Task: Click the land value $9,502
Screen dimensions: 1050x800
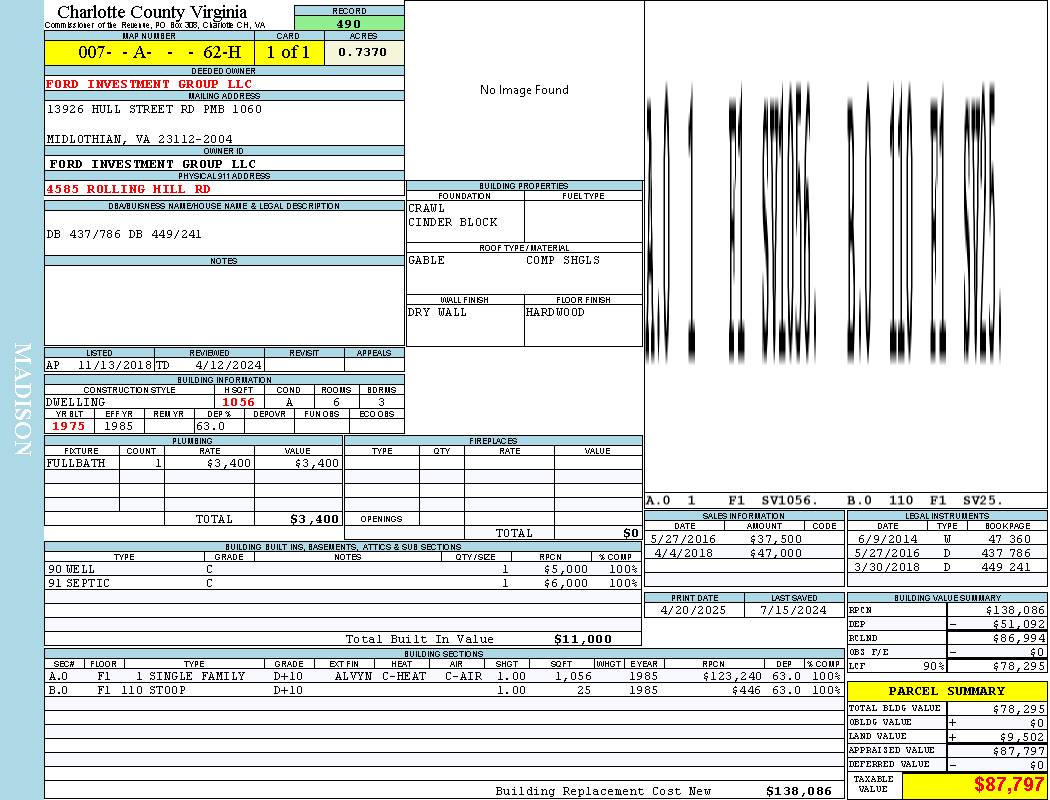Action: [1022, 737]
